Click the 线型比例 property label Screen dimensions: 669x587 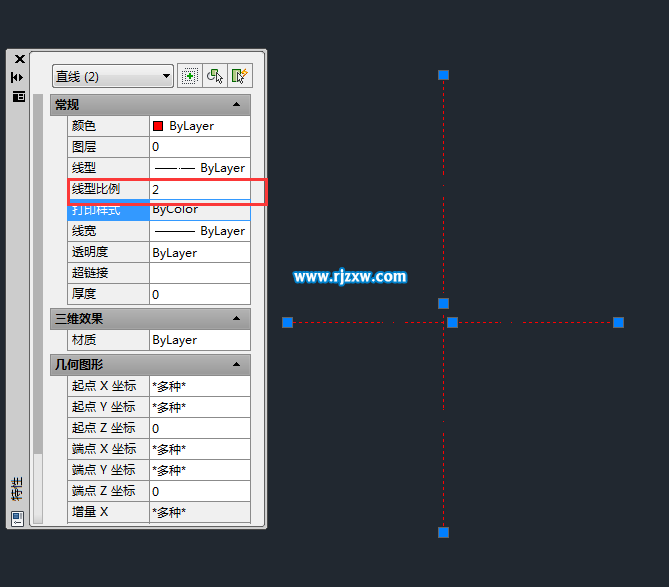(x=96, y=189)
